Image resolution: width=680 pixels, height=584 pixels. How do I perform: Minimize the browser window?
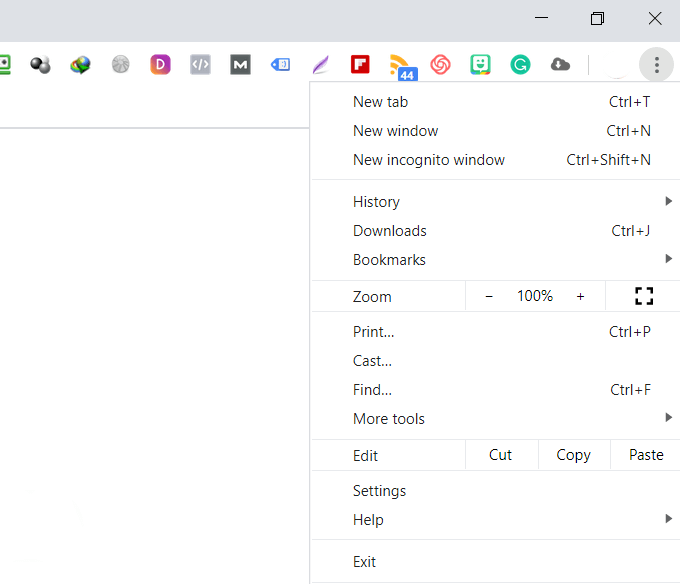[x=541, y=18]
